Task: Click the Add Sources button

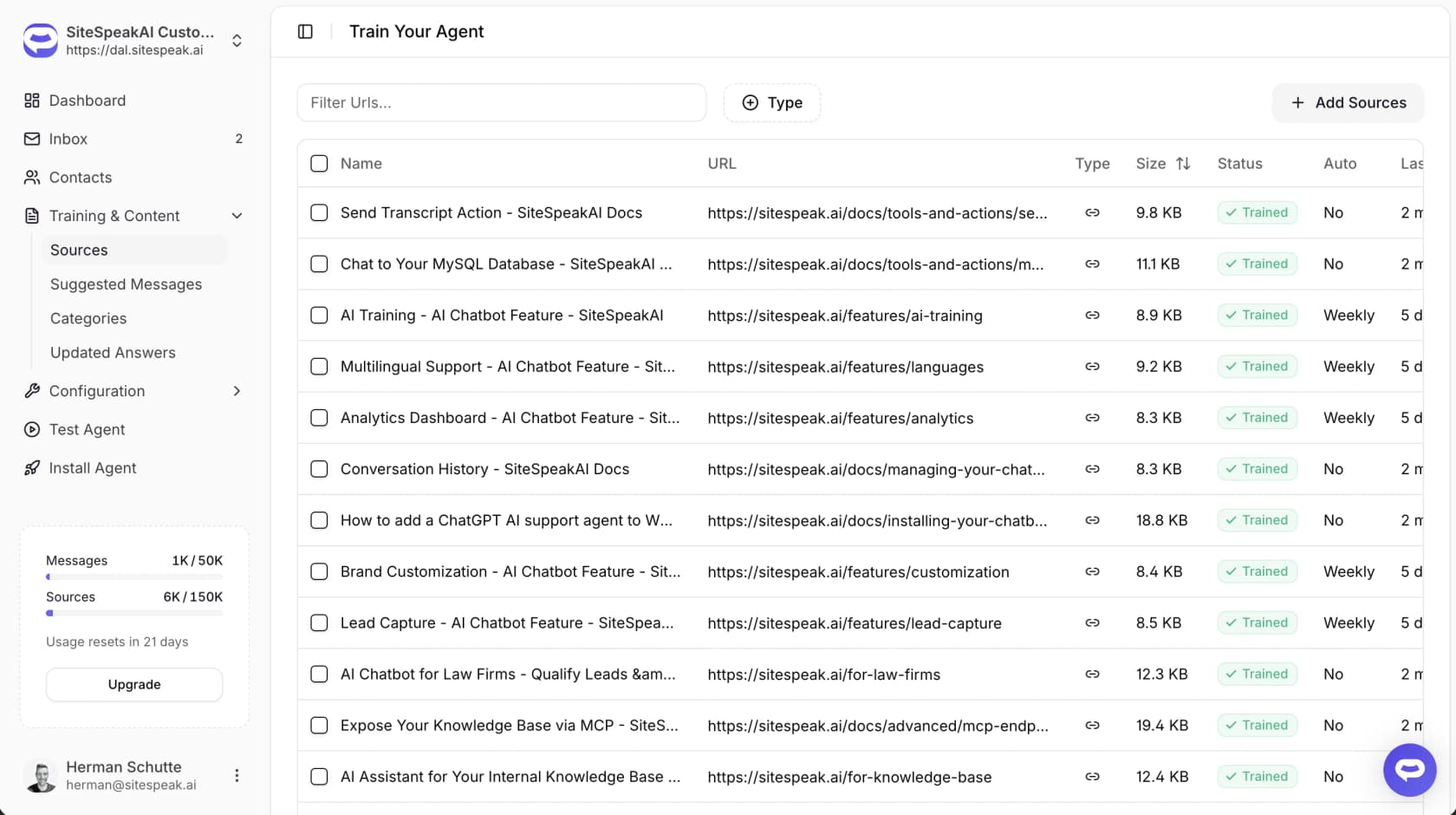Action: [x=1348, y=102]
